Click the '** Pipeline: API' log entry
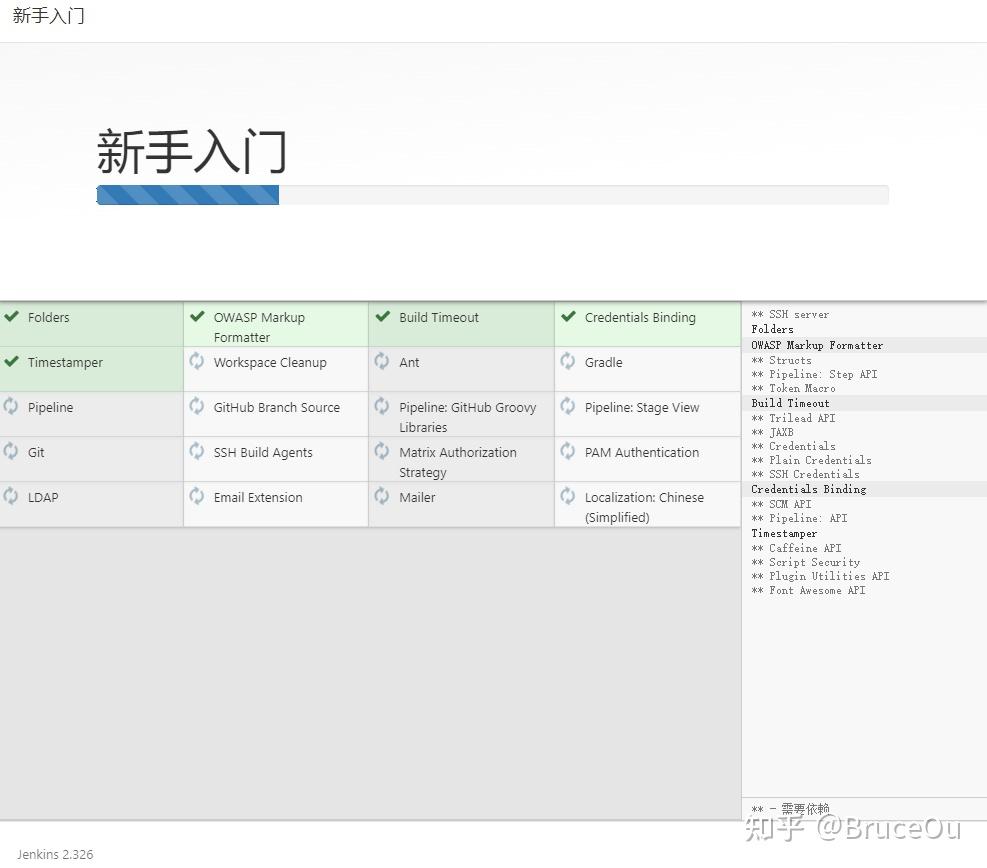 [799, 518]
